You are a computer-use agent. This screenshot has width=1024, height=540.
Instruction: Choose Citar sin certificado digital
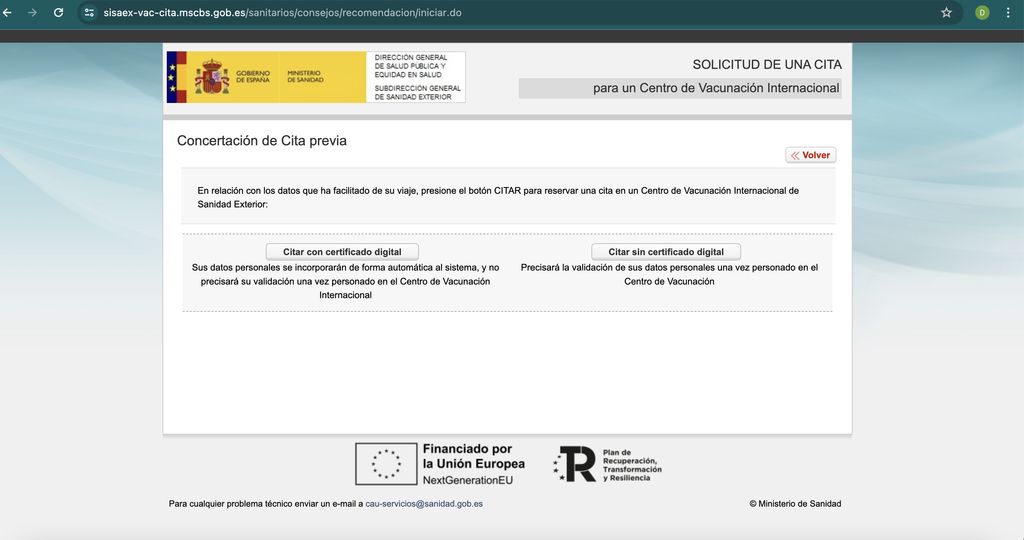pos(666,251)
